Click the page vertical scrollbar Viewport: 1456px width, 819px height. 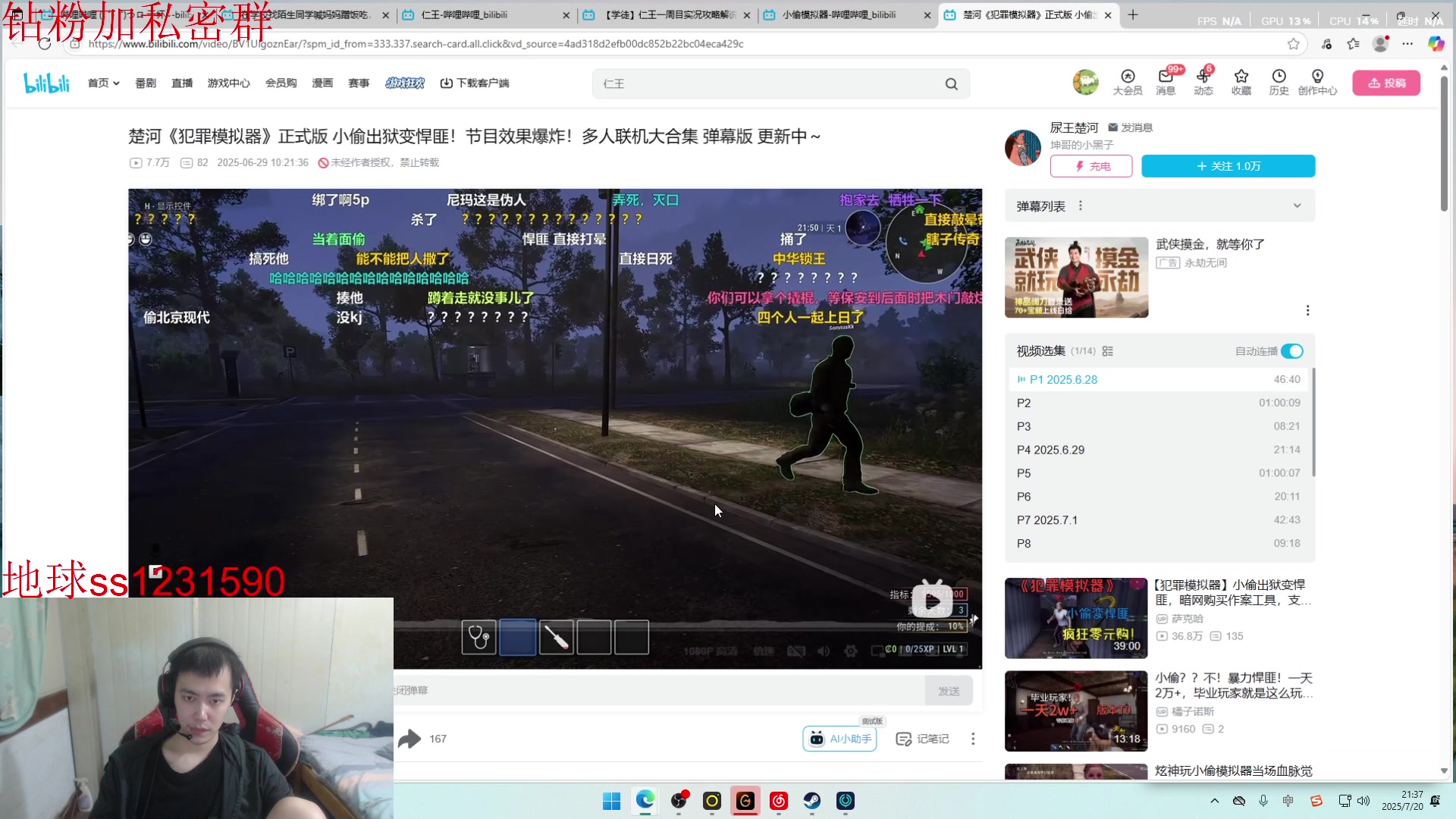[1444, 144]
